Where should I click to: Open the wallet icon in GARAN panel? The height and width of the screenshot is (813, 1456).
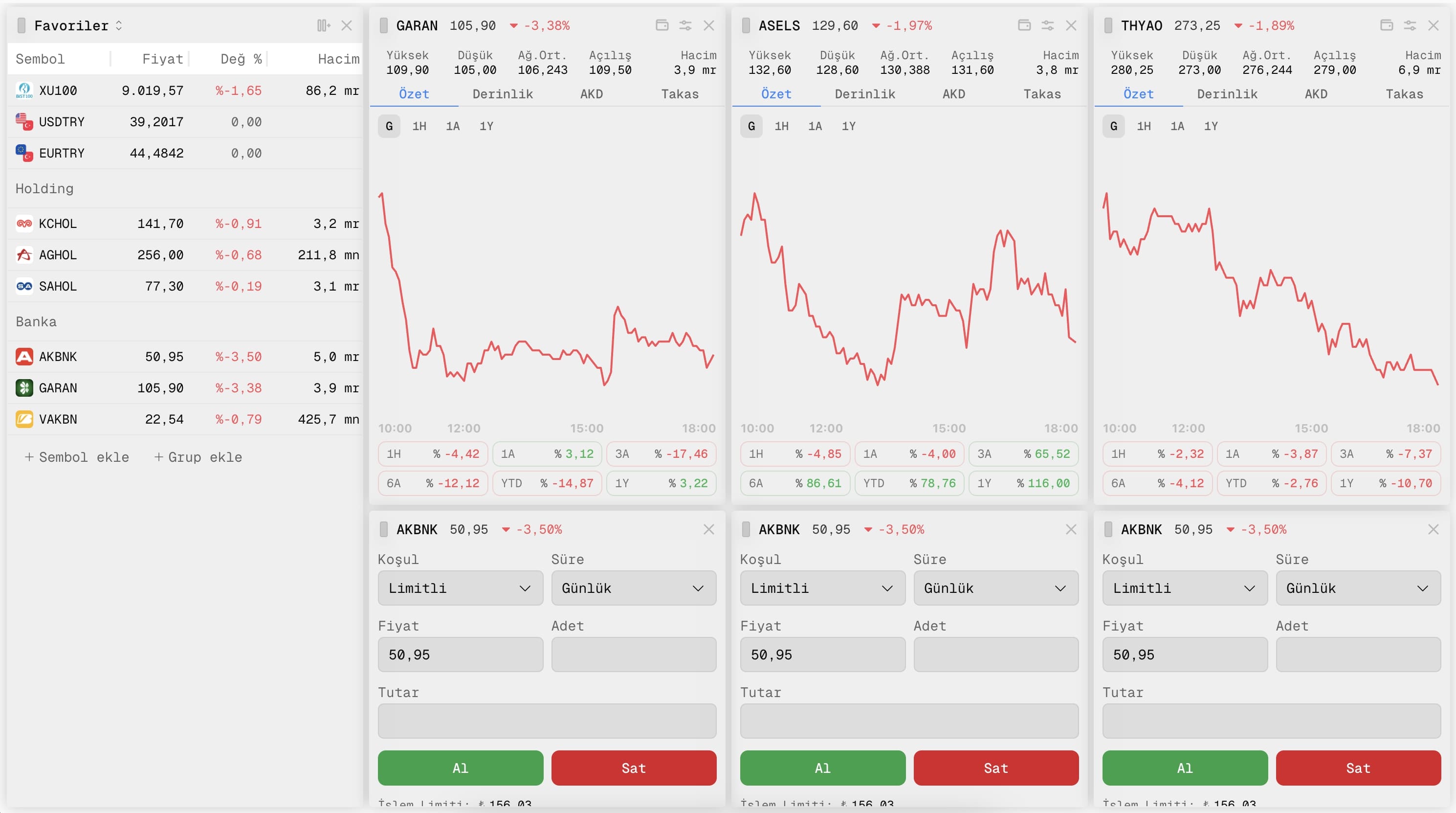(x=662, y=25)
